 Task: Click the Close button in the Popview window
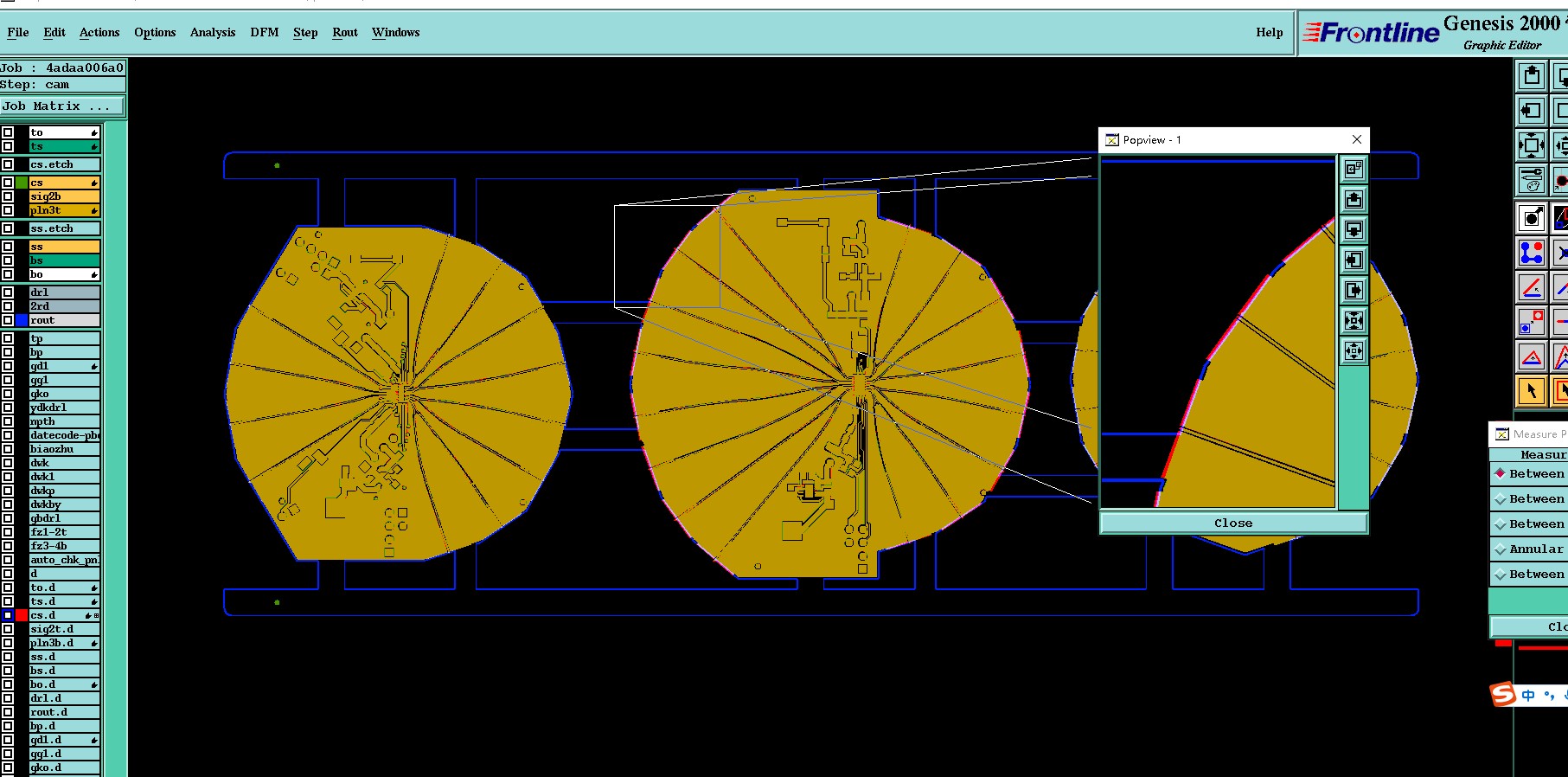(x=1233, y=523)
